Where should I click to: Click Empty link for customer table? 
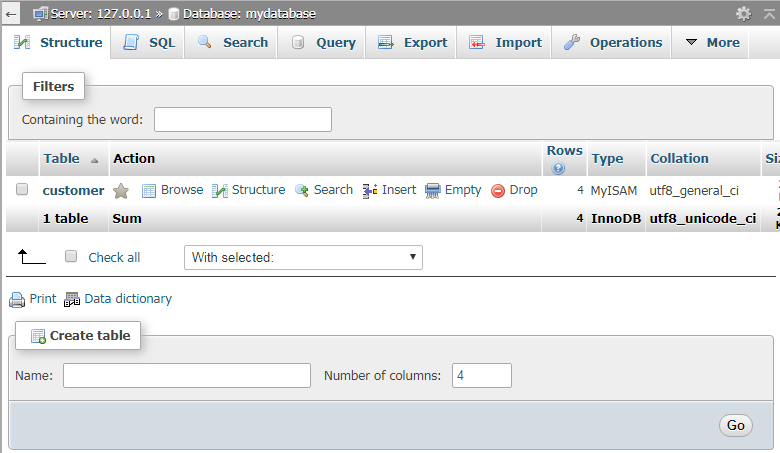pos(463,190)
